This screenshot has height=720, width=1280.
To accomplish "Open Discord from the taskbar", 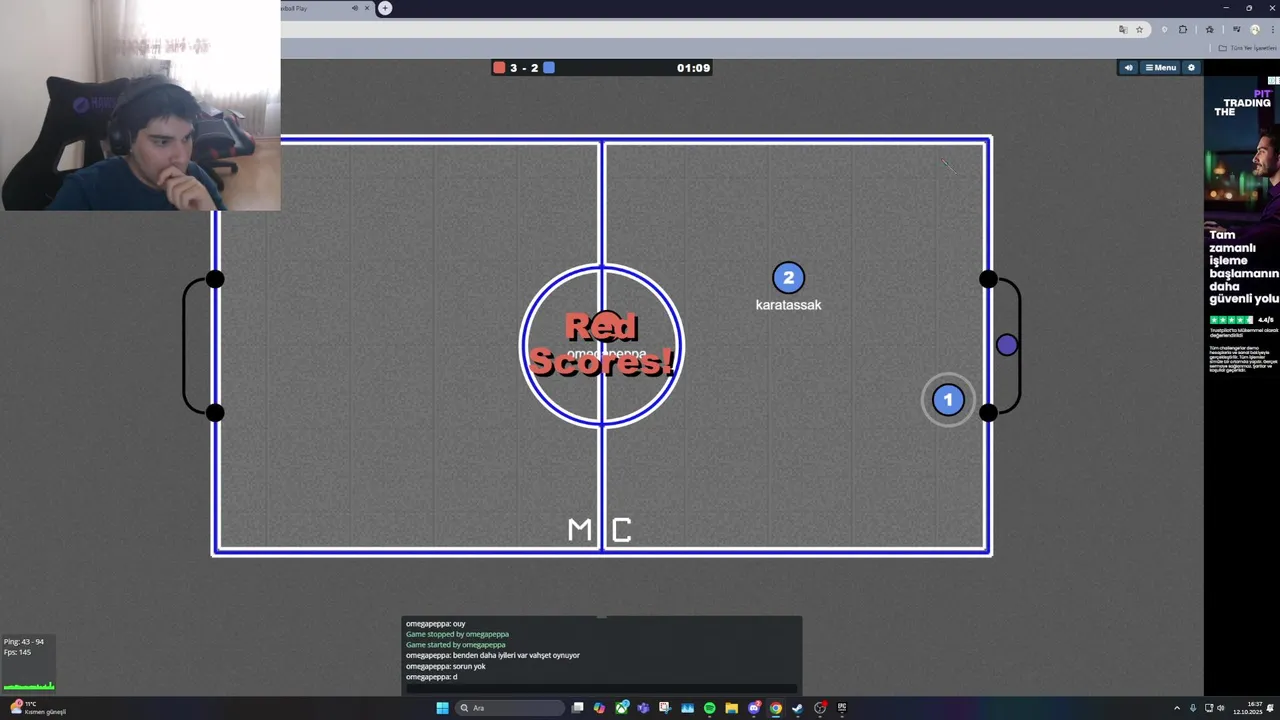I will click(x=754, y=708).
